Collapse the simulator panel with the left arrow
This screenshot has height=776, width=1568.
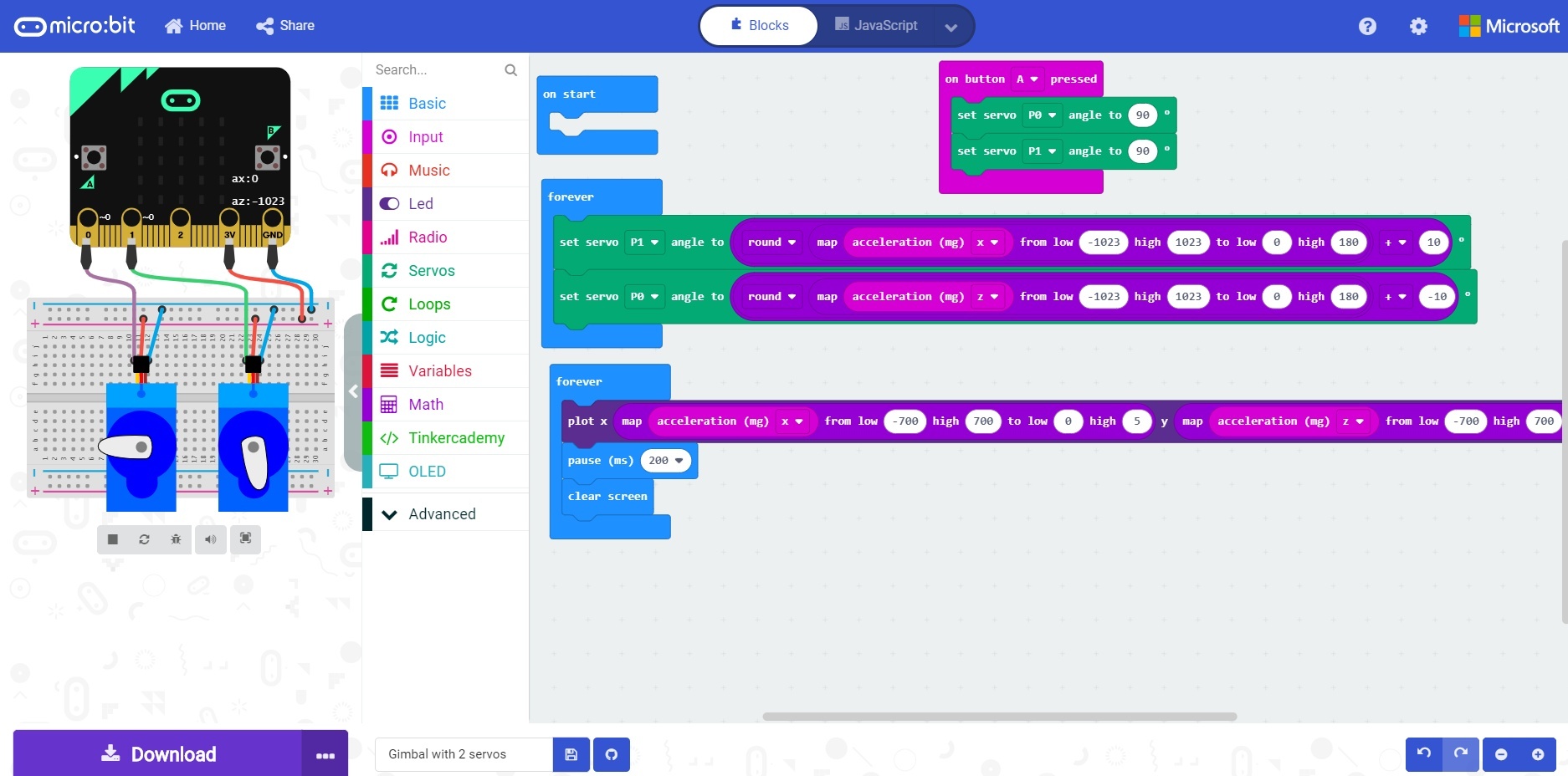354,391
